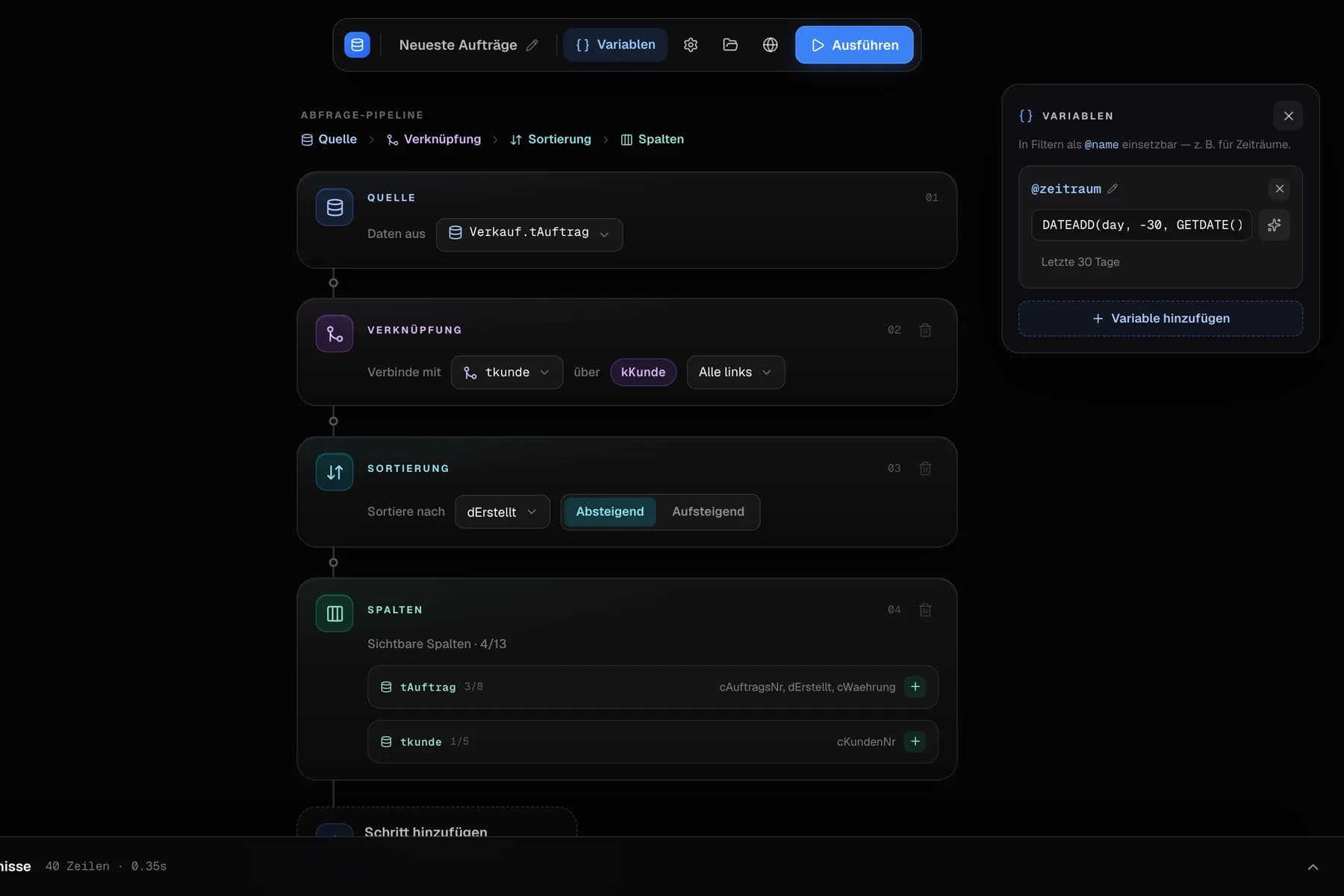Click the blue database logo icon

pos(357,45)
